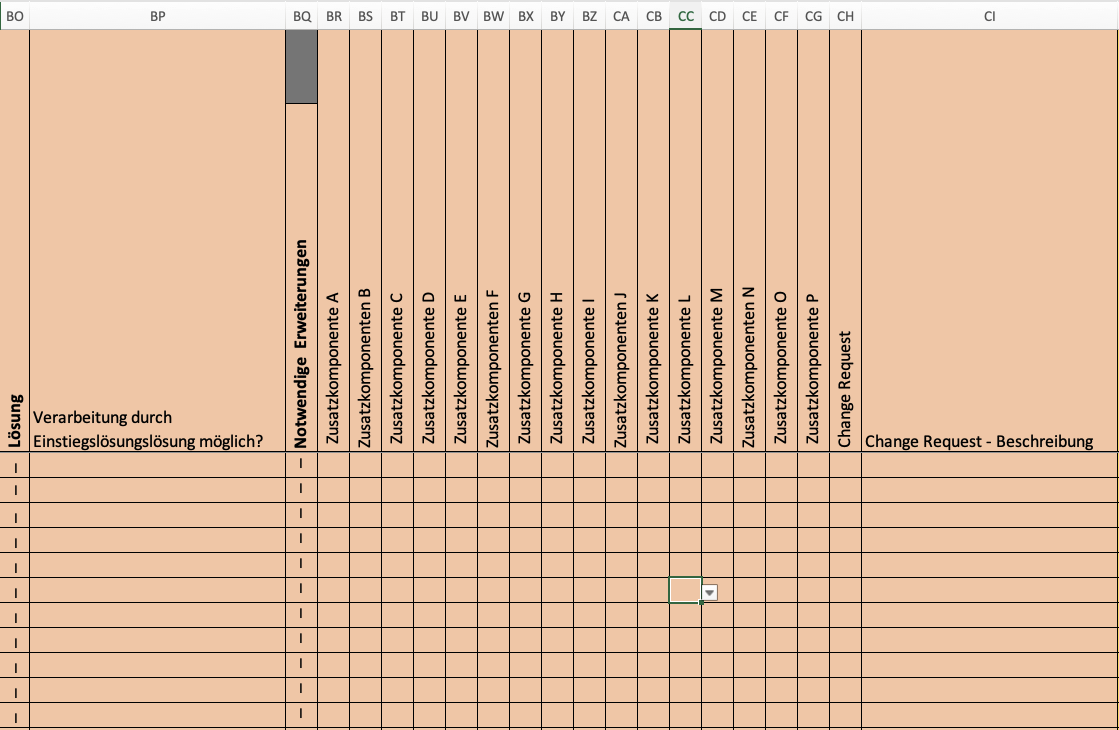Click the column CI header letter

pos(989,16)
